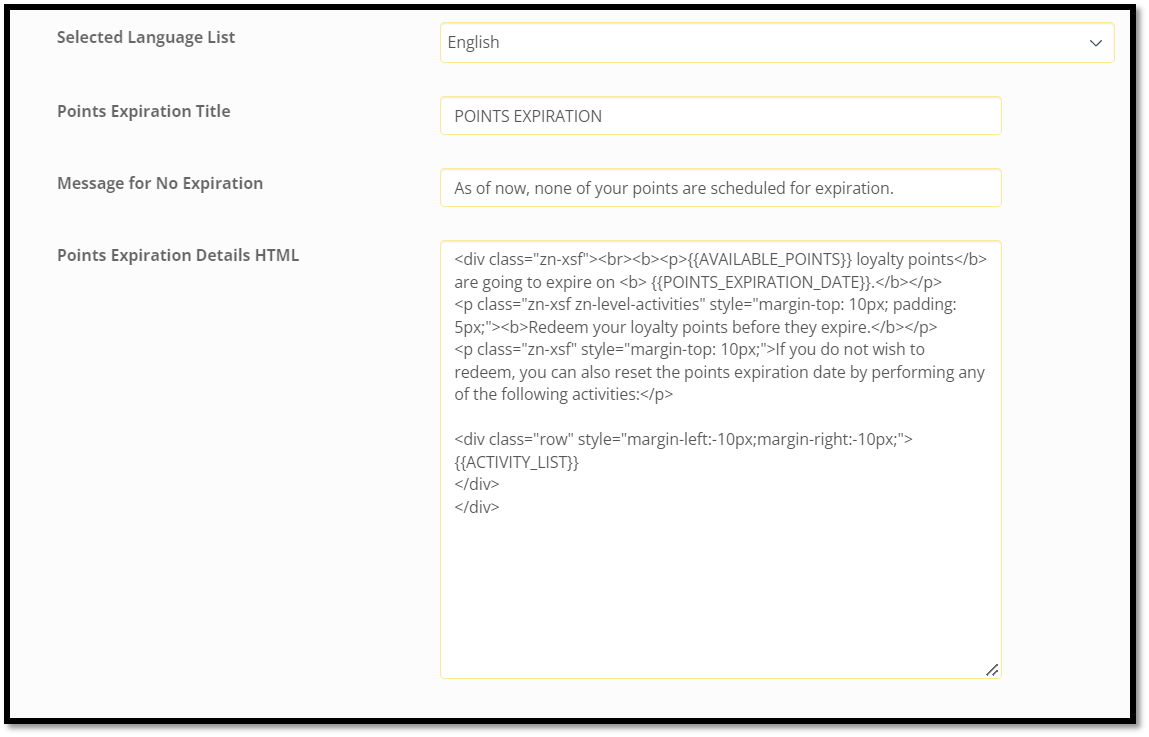
Task: Click the chevron arrow in the English dropdown
Action: tap(1096, 43)
